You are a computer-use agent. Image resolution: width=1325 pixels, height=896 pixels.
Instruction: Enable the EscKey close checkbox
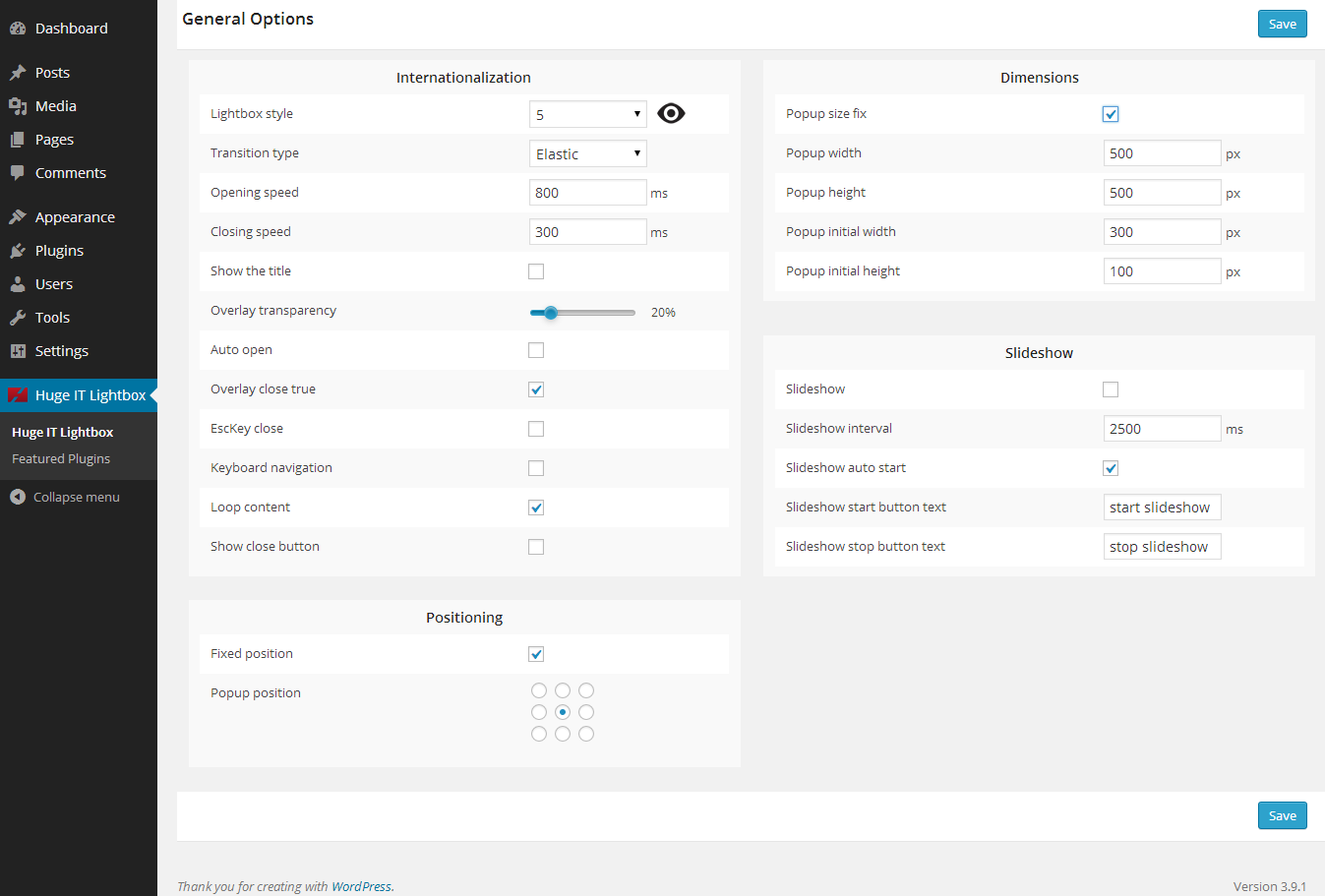point(536,429)
